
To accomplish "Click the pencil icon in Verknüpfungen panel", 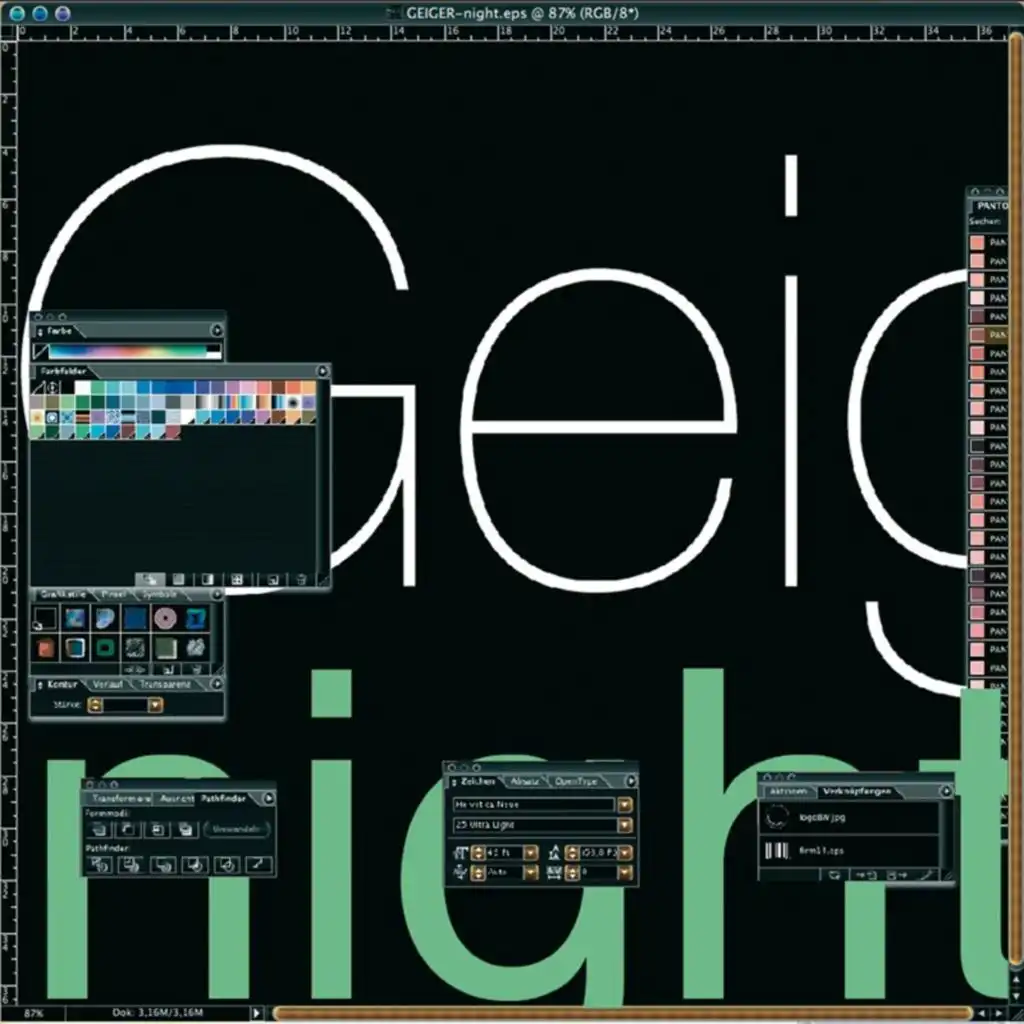I will point(926,875).
